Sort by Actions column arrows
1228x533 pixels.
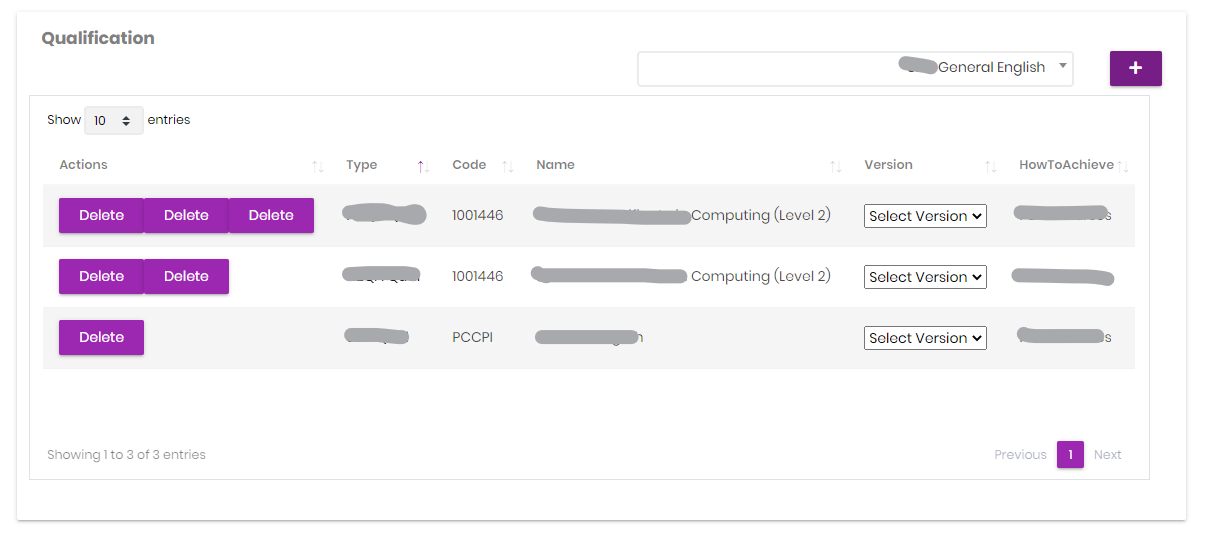point(317,166)
